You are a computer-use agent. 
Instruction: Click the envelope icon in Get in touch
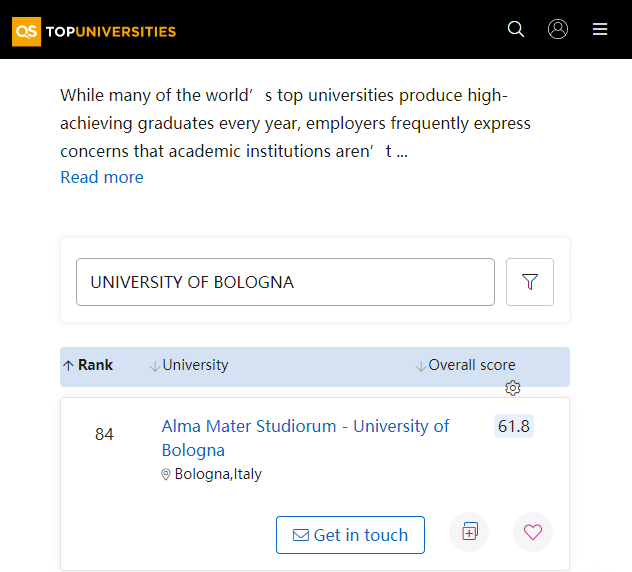coord(300,536)
